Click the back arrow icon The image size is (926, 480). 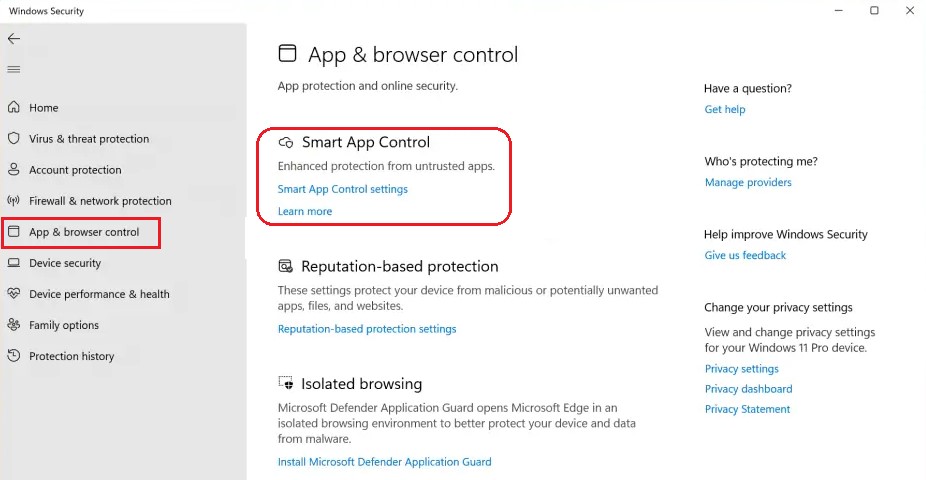pos(13,39)
